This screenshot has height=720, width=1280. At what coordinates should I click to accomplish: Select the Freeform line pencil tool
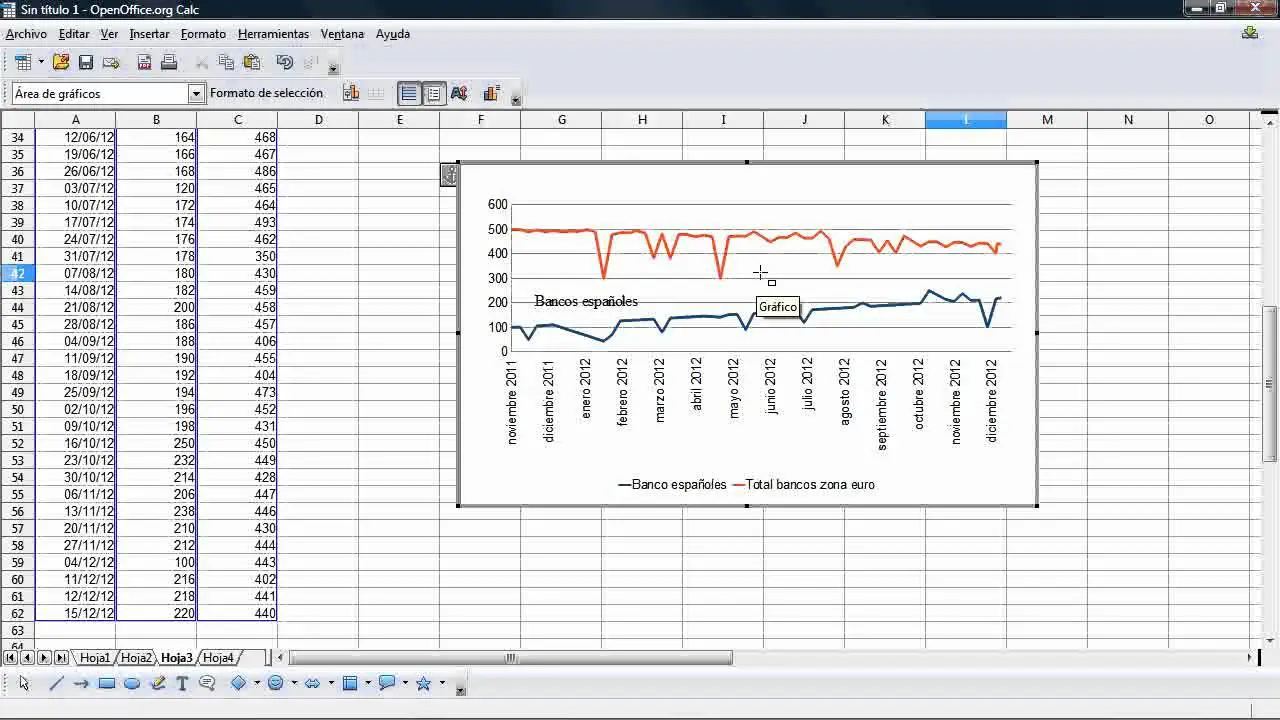point(157,684)
